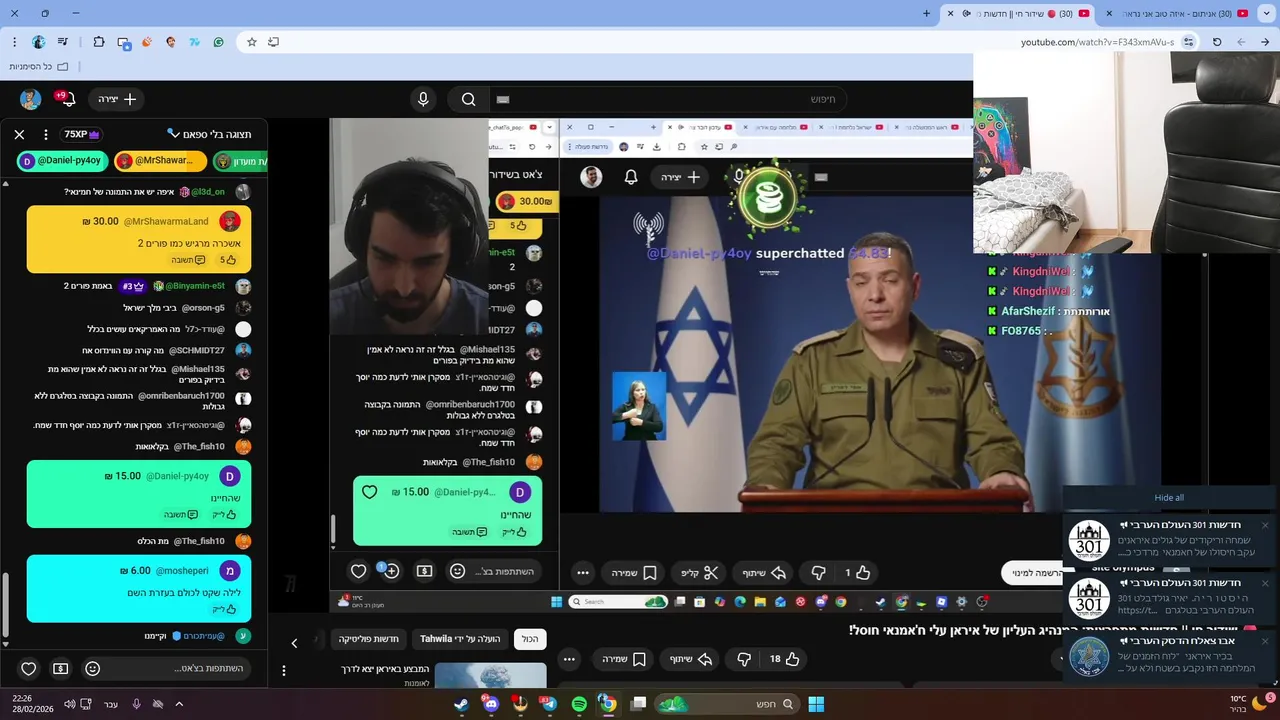
Task: Click 'Hide all' on notifications
Action: (x=1169, y=498)
